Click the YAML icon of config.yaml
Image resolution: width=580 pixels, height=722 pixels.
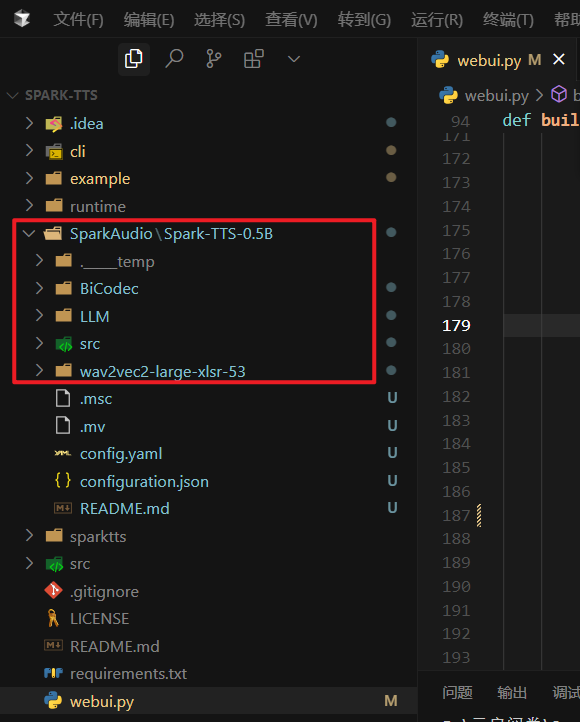(63, 453)
